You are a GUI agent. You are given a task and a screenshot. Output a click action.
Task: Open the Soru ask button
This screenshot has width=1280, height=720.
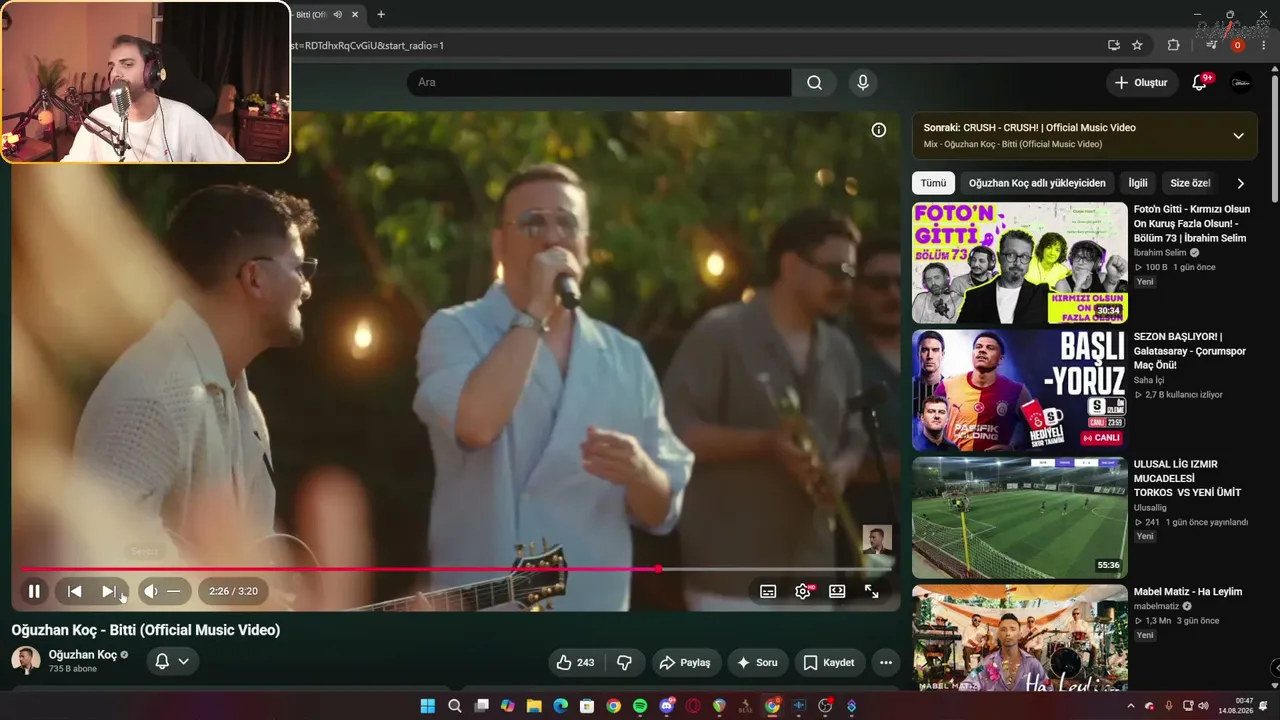pos(757,662)
